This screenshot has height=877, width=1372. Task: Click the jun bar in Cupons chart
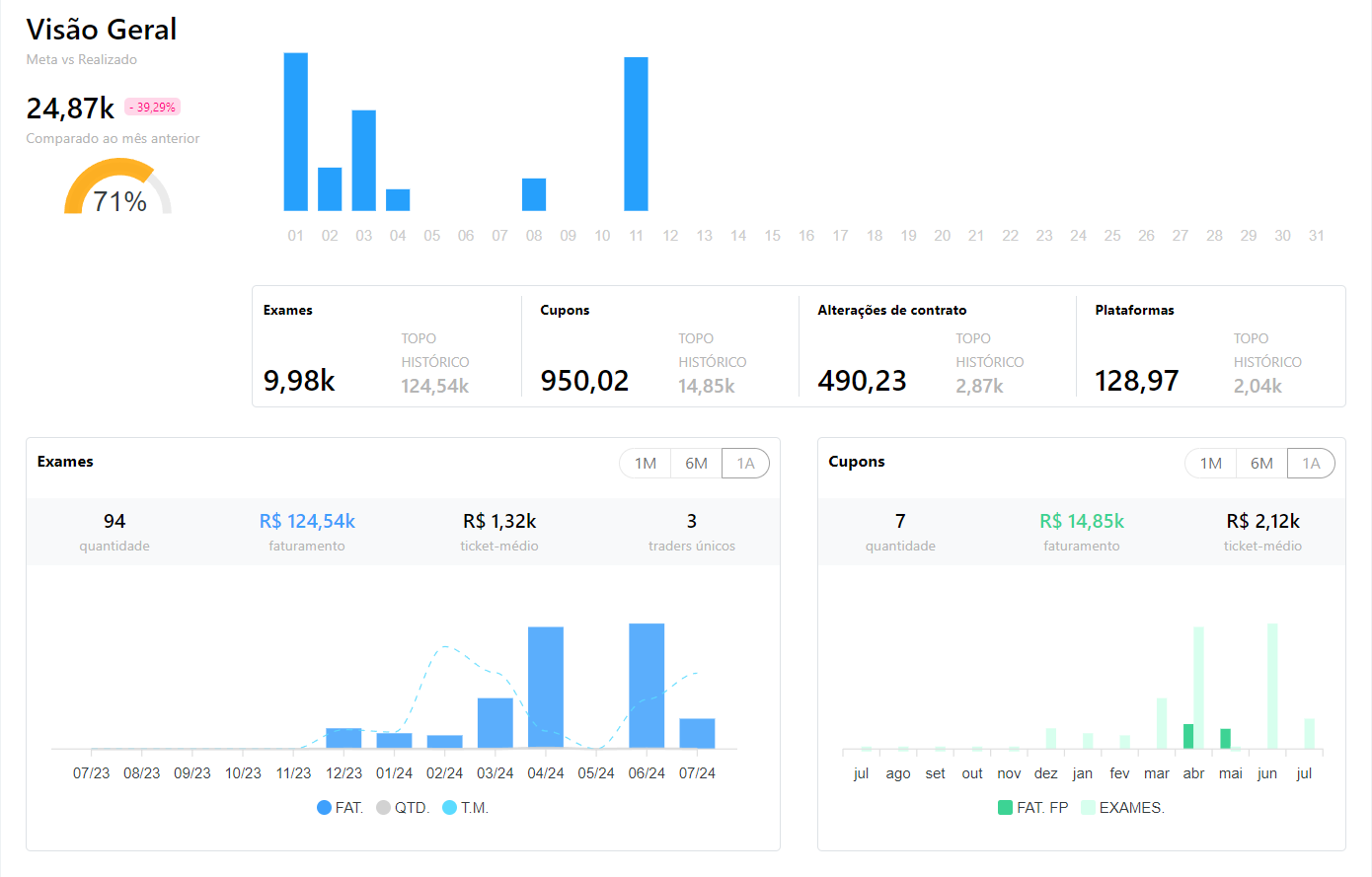[1272, 687]
